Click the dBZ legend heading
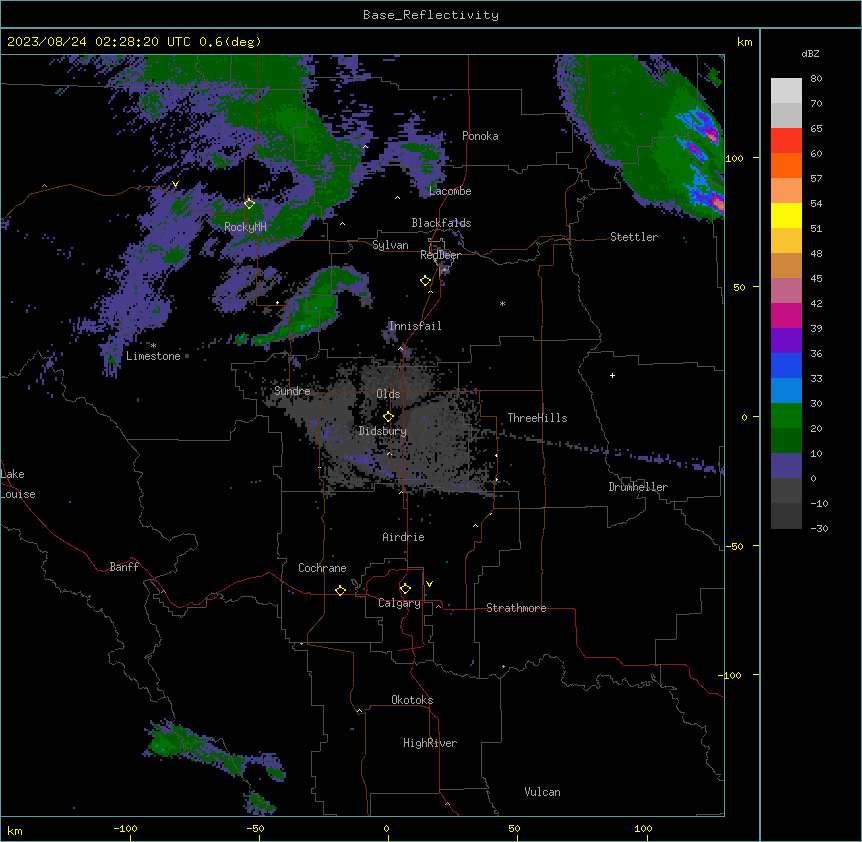 810,54
